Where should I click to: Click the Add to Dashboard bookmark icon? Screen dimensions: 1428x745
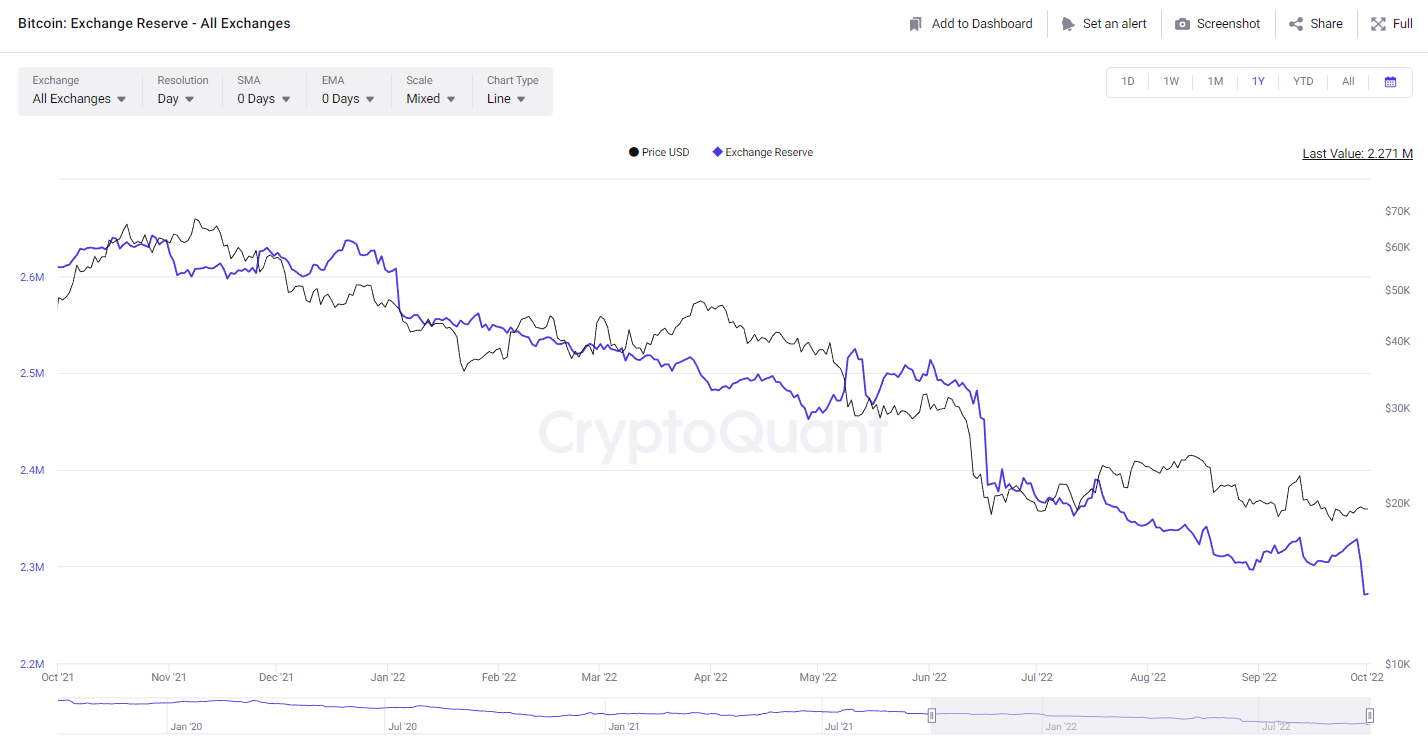click(915, 24)
